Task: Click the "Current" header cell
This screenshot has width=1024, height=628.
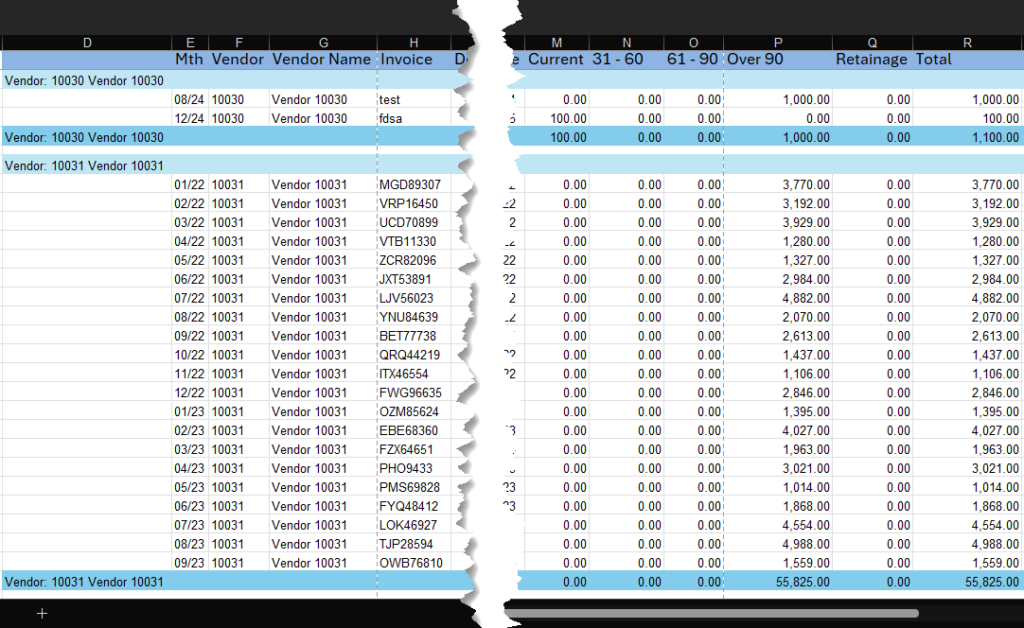Action: (x=556, y=59)
